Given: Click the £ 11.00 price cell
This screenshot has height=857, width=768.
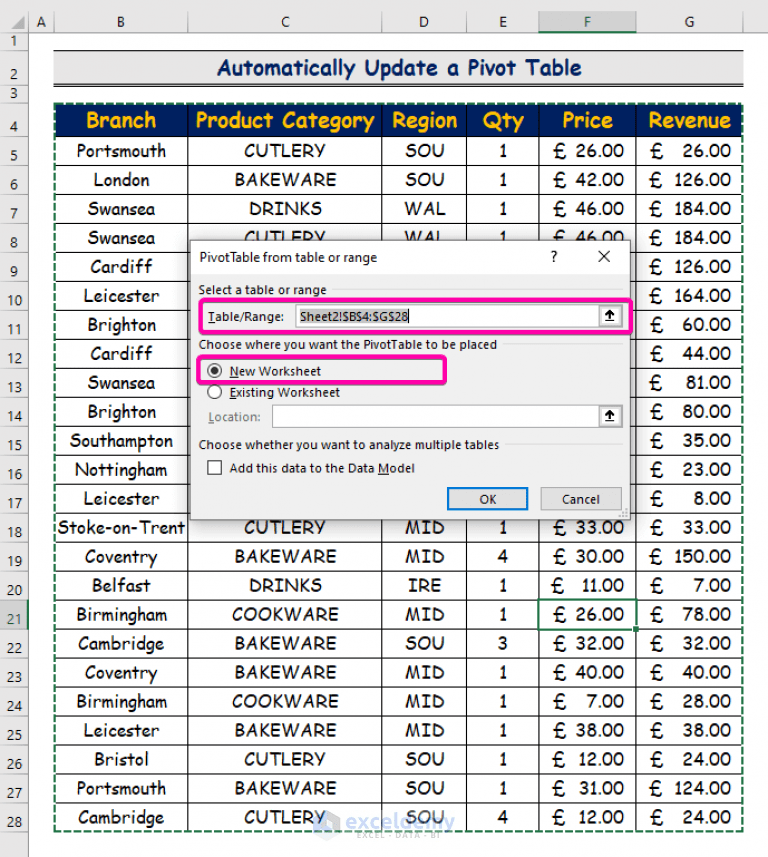Looking at the screenshot, I should click(x=588, y=585).
